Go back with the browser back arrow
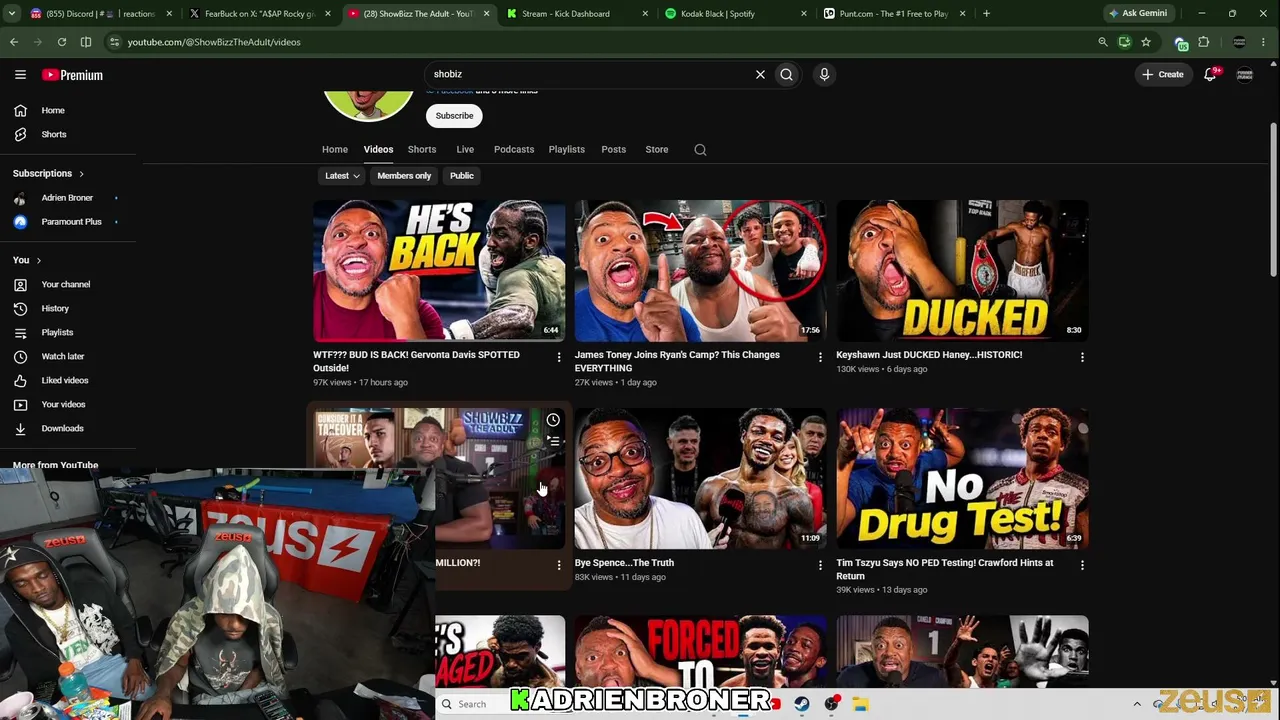 pyautogui.click(x=14, y=42)
